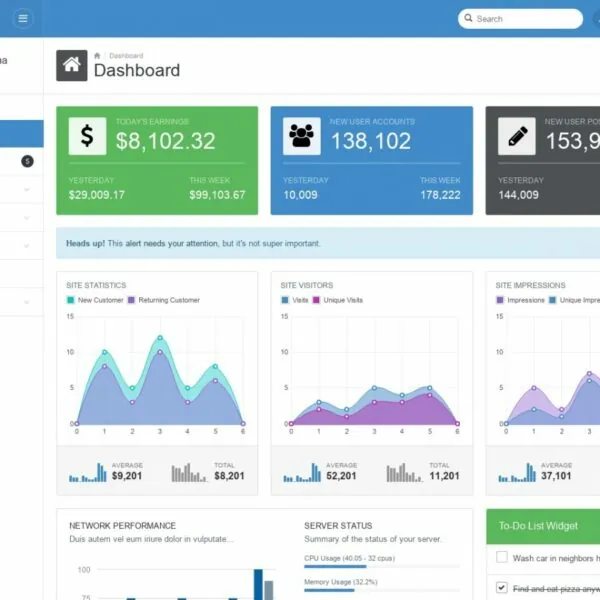Check the Wash car in neighbors checkbox
This screenshot has width=600, height=600.
(x=502, y=557)
